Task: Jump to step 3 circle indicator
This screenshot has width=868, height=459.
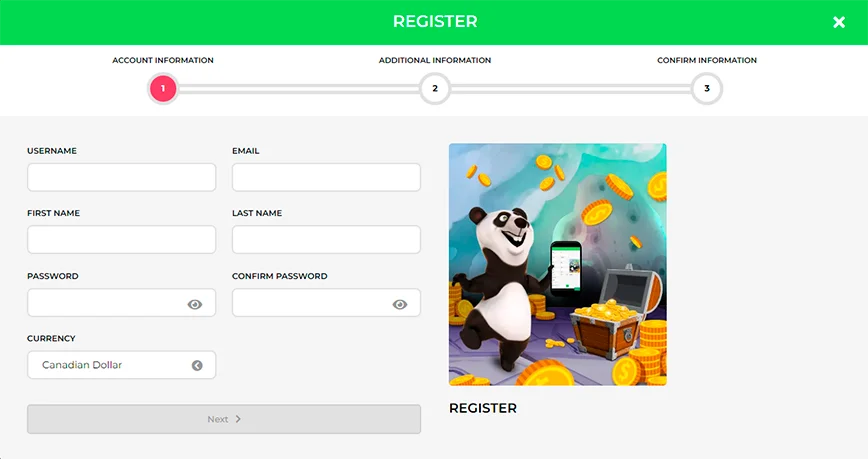Action: pyautogui.click(x=707, y=89)
